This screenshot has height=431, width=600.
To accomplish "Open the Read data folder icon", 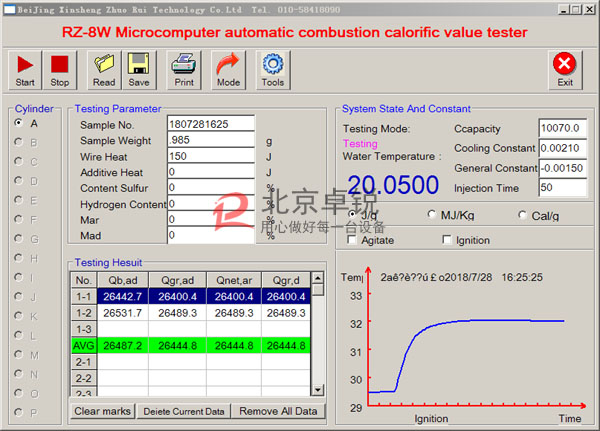I will point(104,70).
